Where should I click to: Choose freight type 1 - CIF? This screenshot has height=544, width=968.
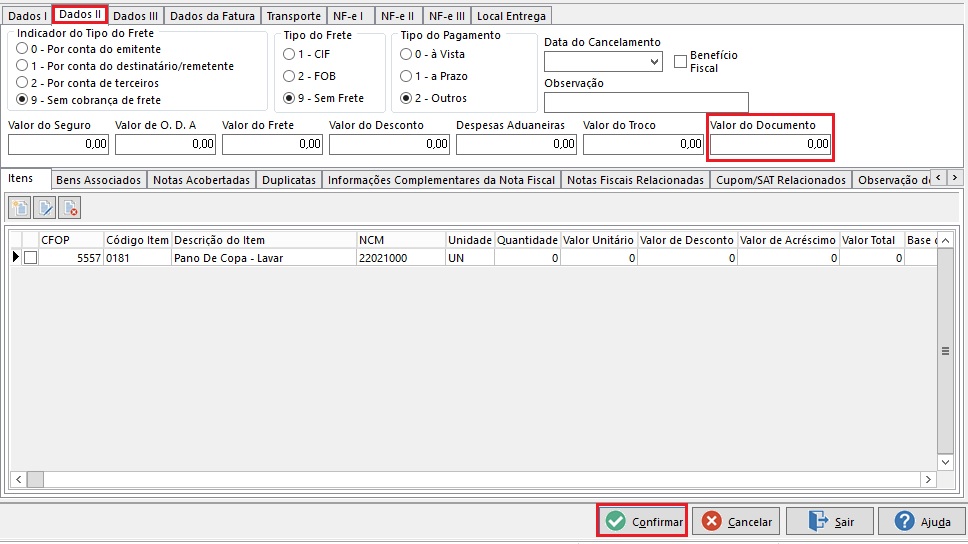pos(289,54)
